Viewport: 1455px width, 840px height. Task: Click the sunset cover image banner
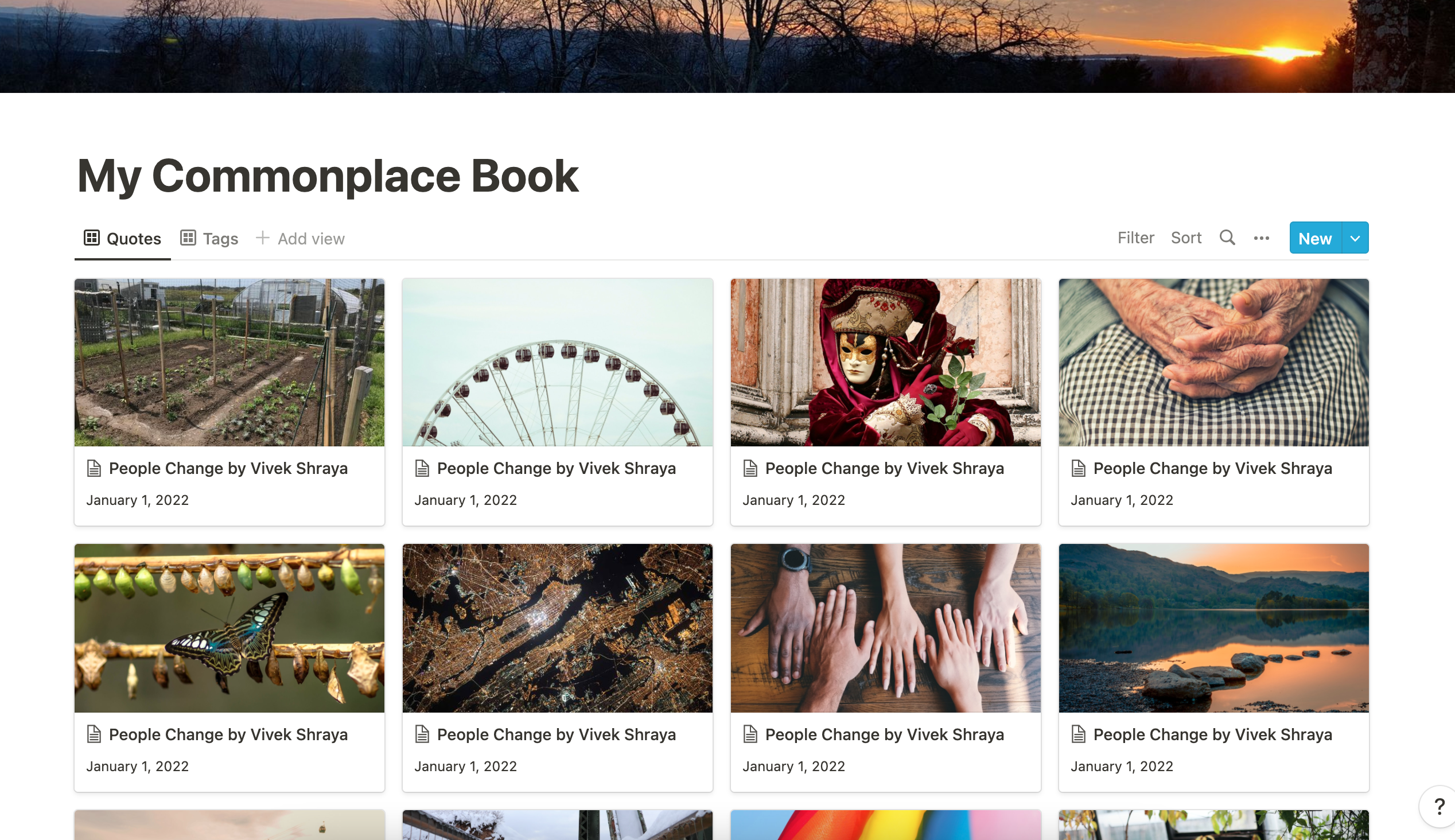[x=727, y=46]
